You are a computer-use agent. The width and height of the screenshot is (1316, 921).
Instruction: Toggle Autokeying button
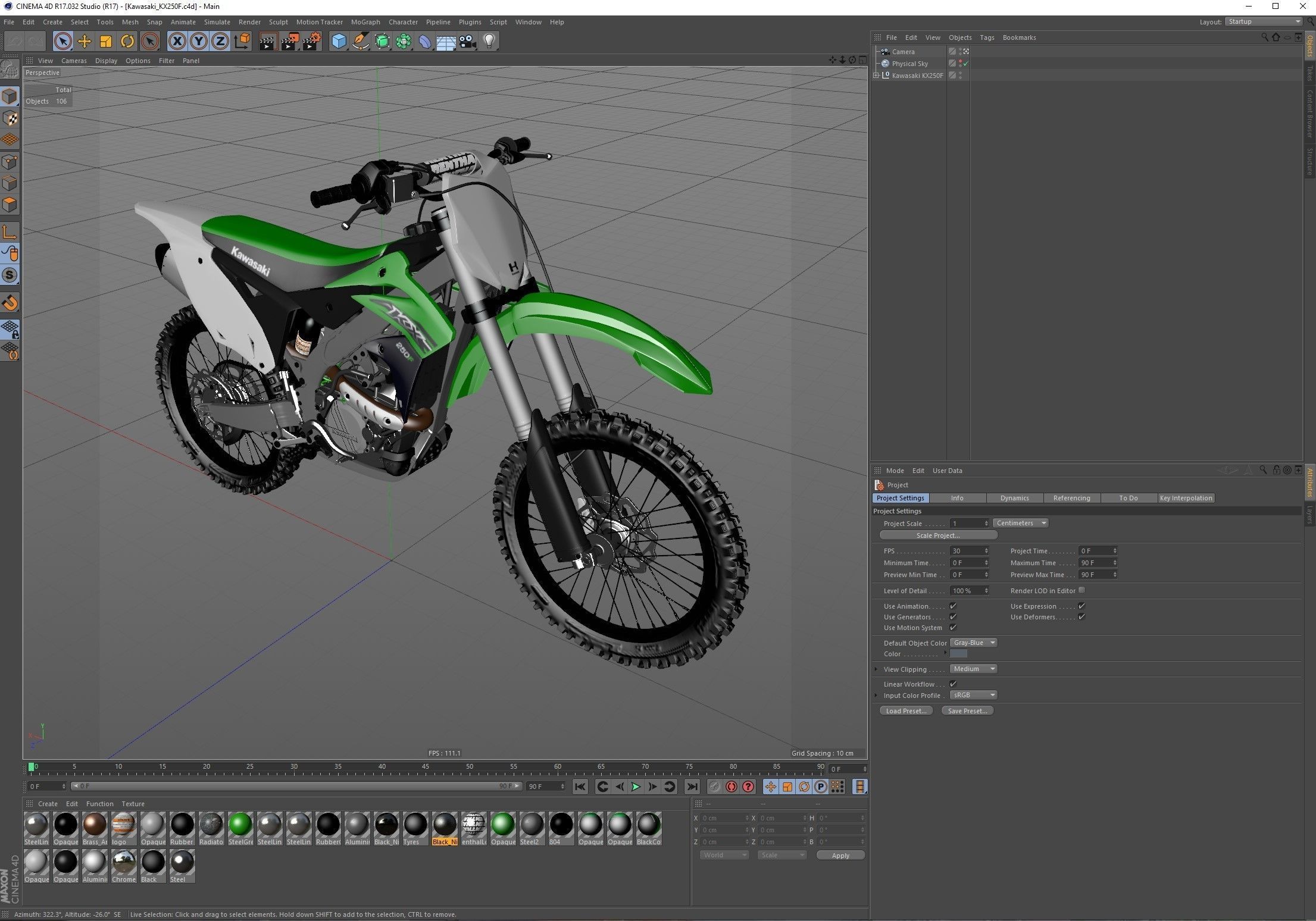click(x=732, y=787)
